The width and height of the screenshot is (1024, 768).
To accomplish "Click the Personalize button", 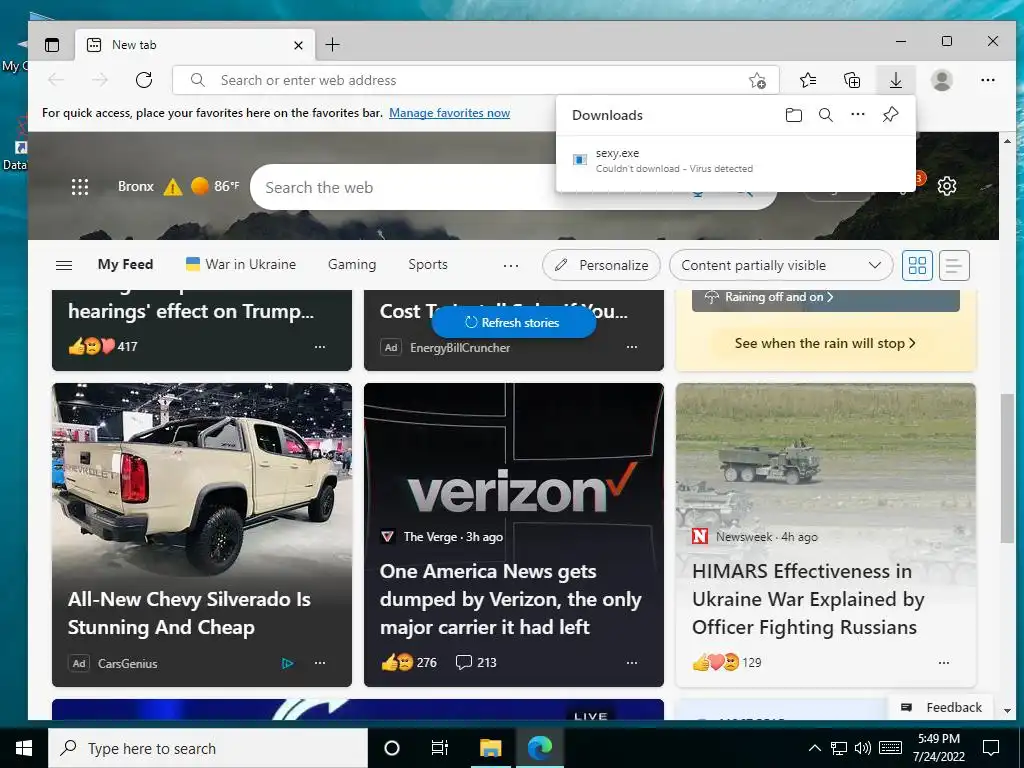I will [601, 265].
